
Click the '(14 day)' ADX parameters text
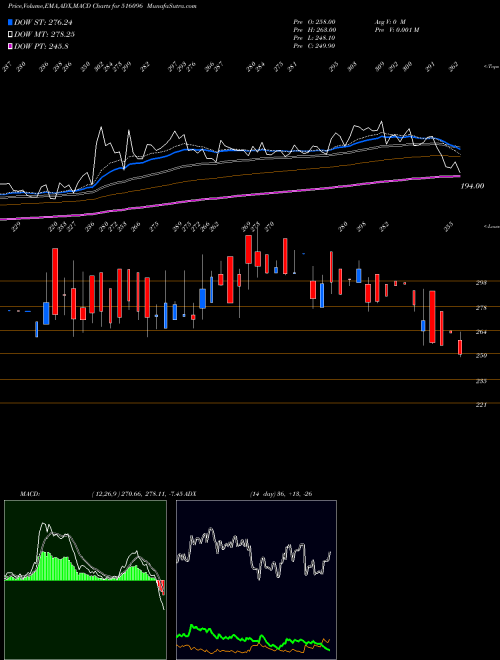262,494
